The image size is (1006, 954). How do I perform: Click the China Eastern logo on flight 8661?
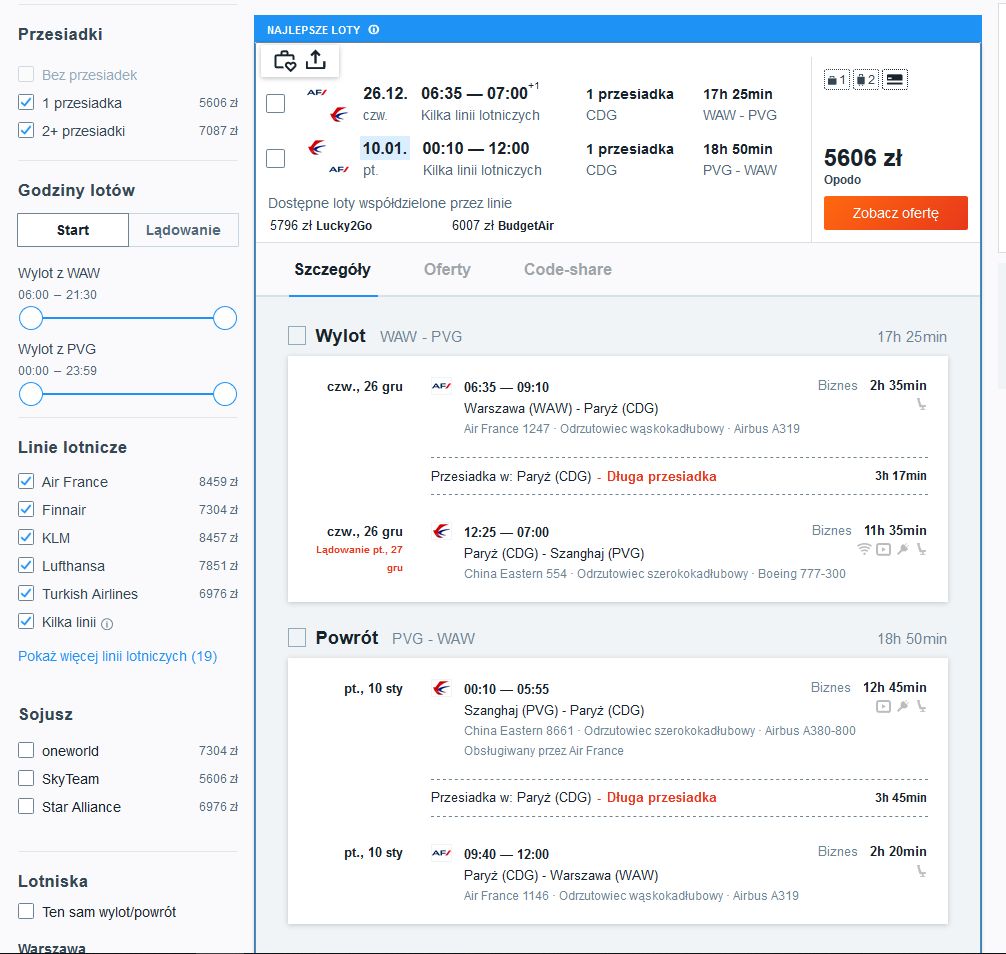[441, 688]
